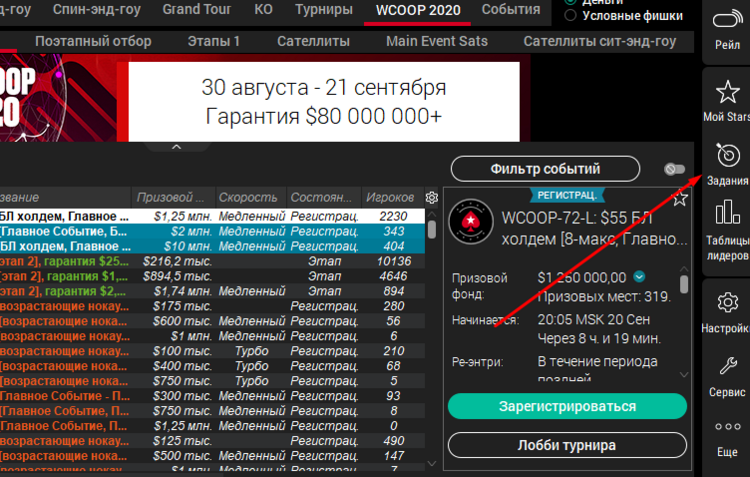Viewport: 750px width, 477px height.
Task: Click the Зарегистрироваться button
Action: tap(567, 406)
